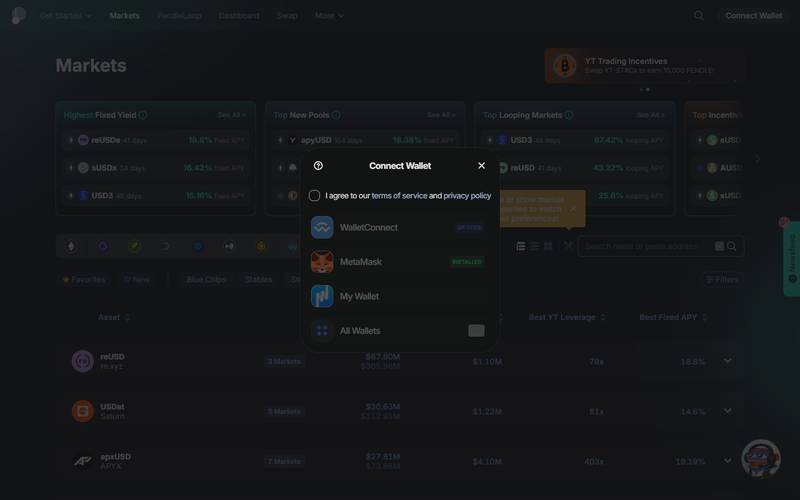
Task: Click the header search magnifier icon
Action: [x=698, y=16]
